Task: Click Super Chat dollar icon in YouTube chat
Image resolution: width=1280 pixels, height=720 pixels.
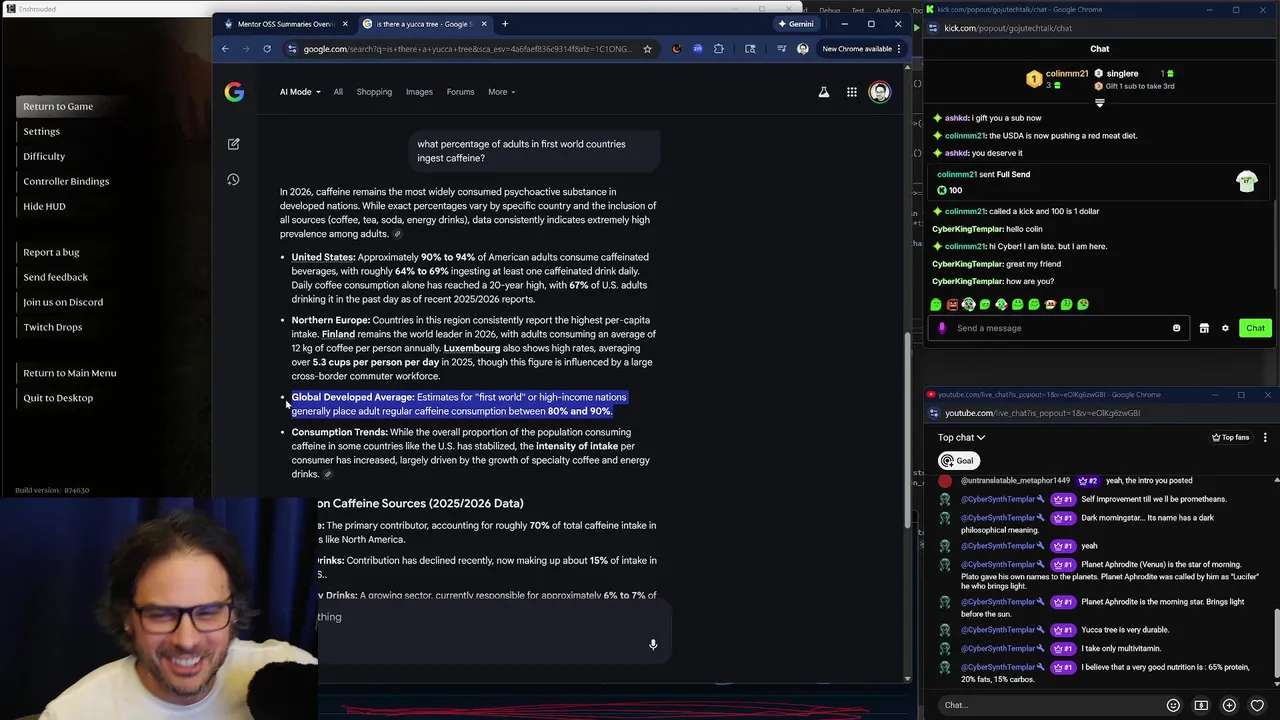Action: point(1201,705)
